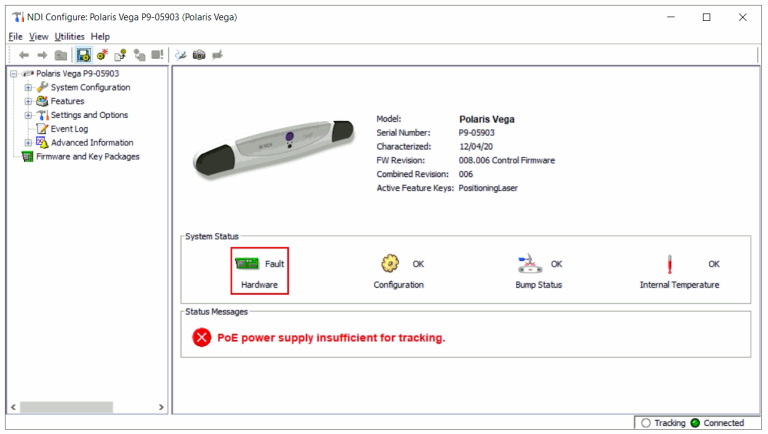Click the wrench icon beside System Configuration
768x434 pixels.
(43, 87)
